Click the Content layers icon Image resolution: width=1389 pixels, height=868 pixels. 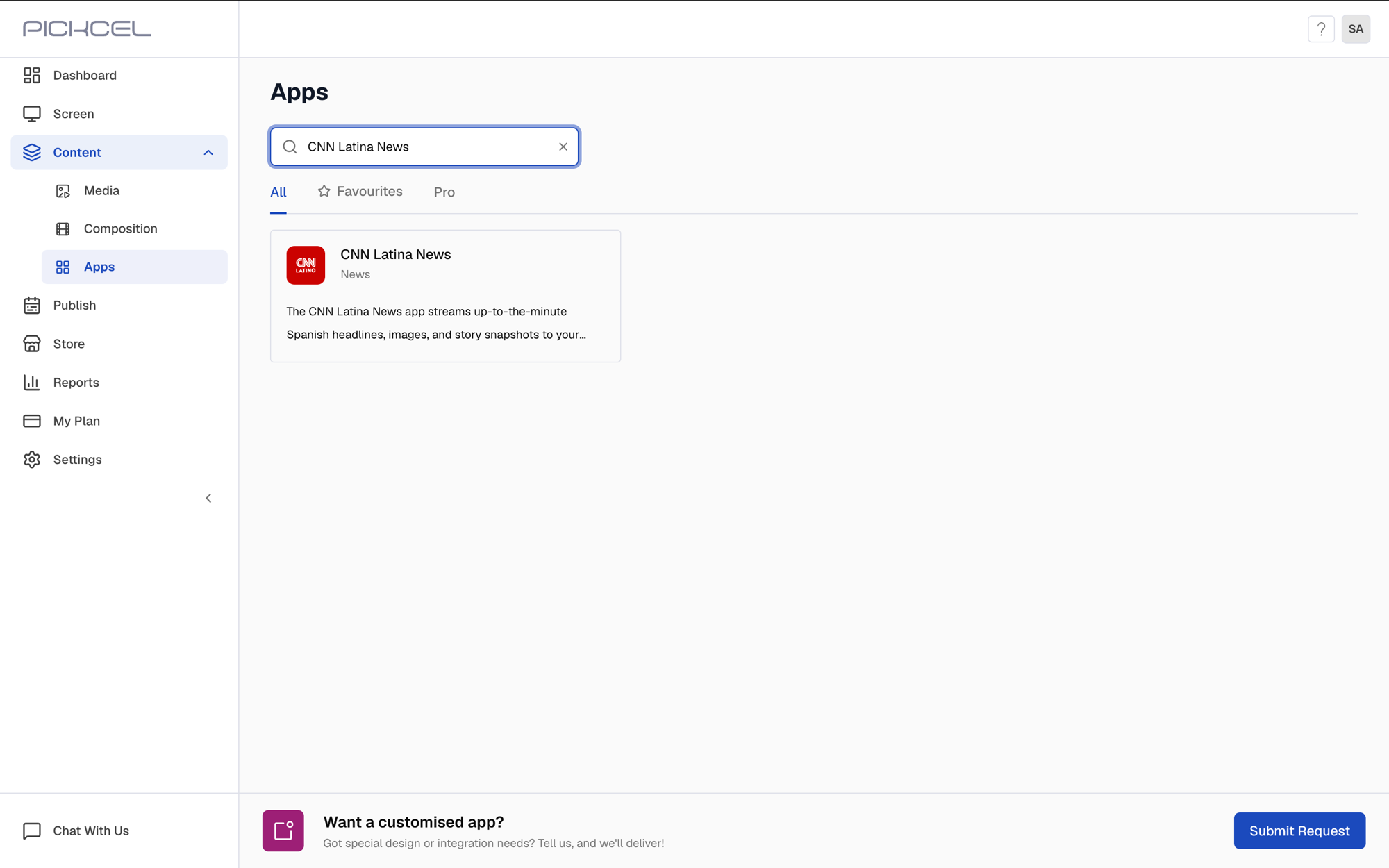pyautogui.click(x=32, y=152)
